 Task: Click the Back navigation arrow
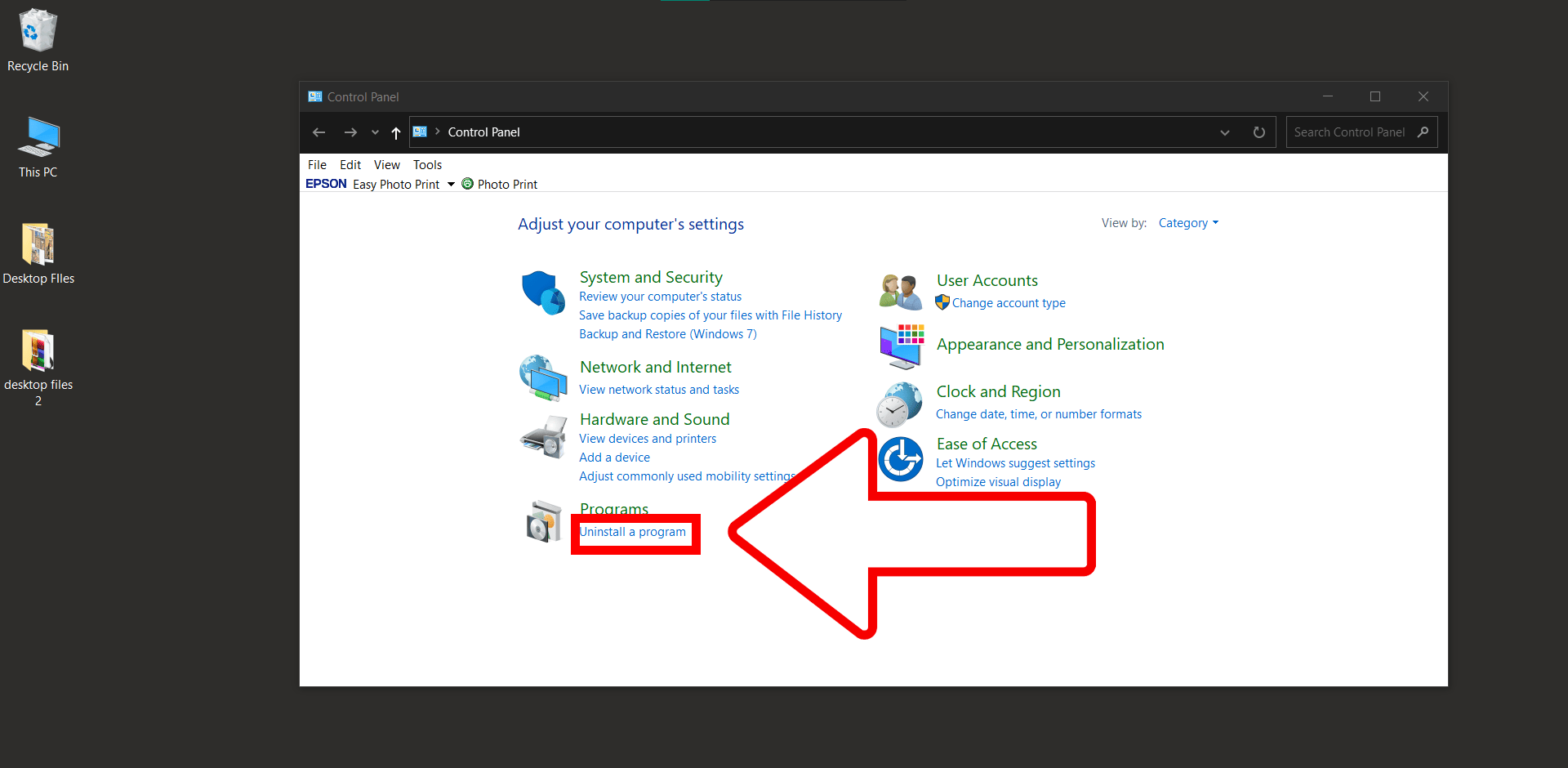click(x=318, y=132)
